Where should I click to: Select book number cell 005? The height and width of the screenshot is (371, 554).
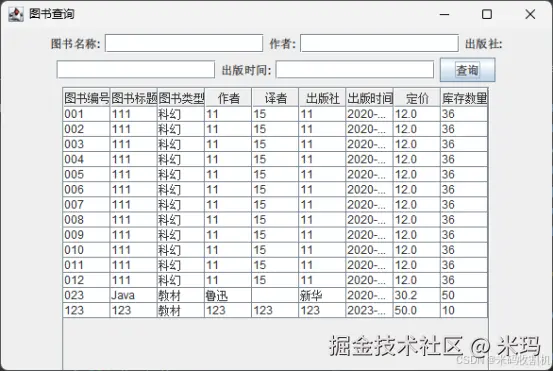pyautogui.click(x=87, y=175)
